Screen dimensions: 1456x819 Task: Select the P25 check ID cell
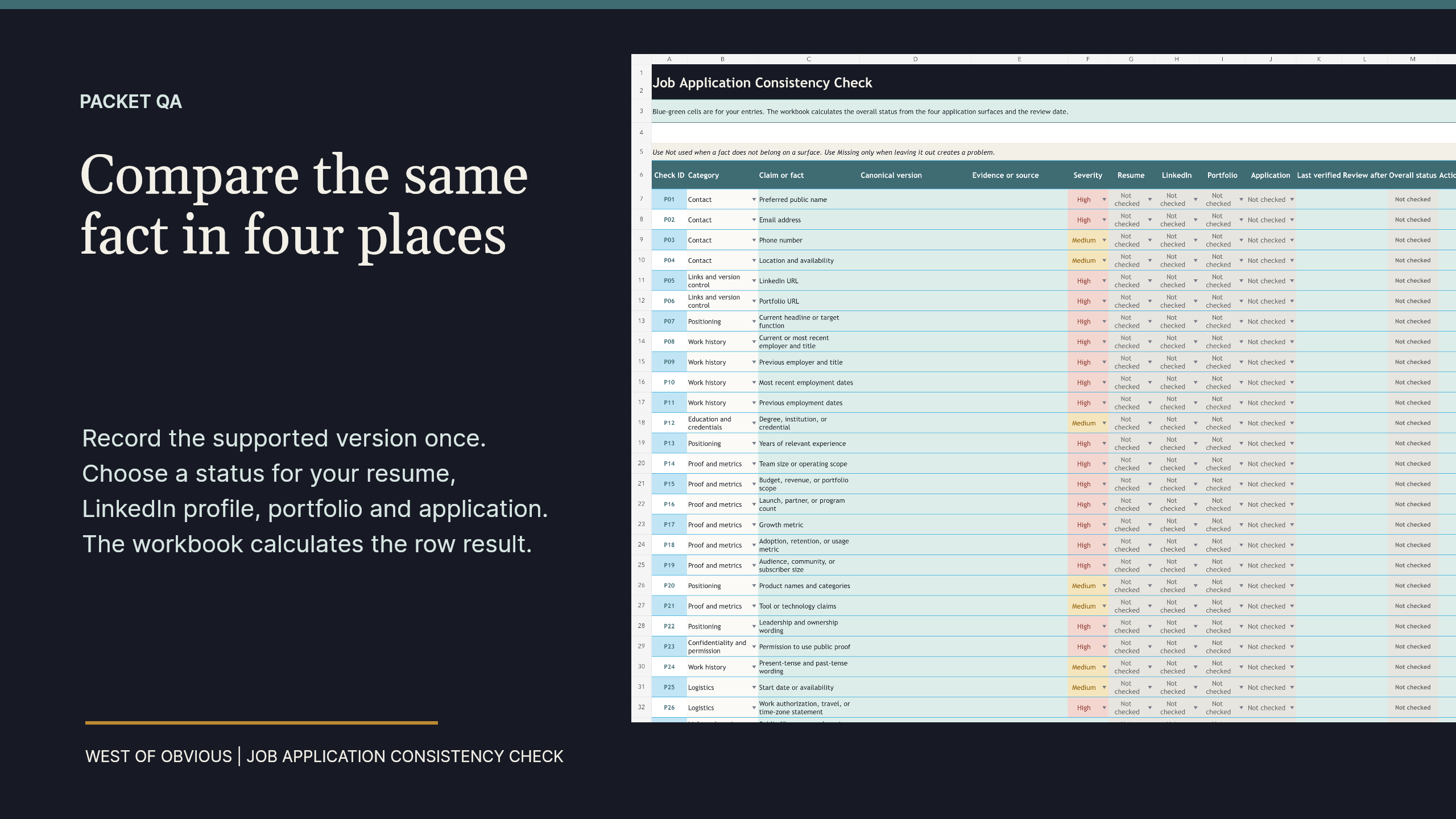(669, 688)
